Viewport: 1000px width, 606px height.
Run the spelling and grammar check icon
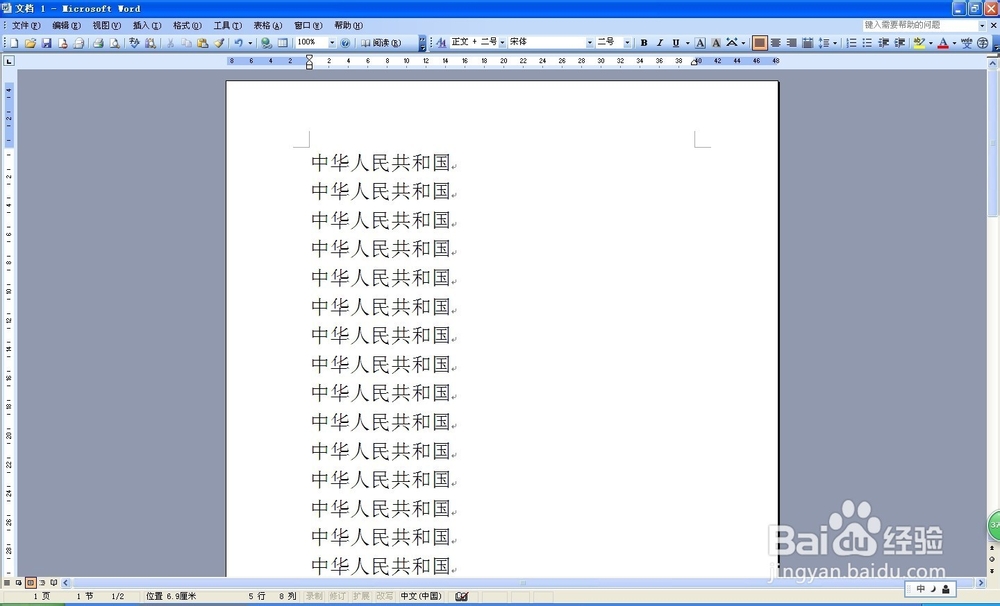[134, 43]
